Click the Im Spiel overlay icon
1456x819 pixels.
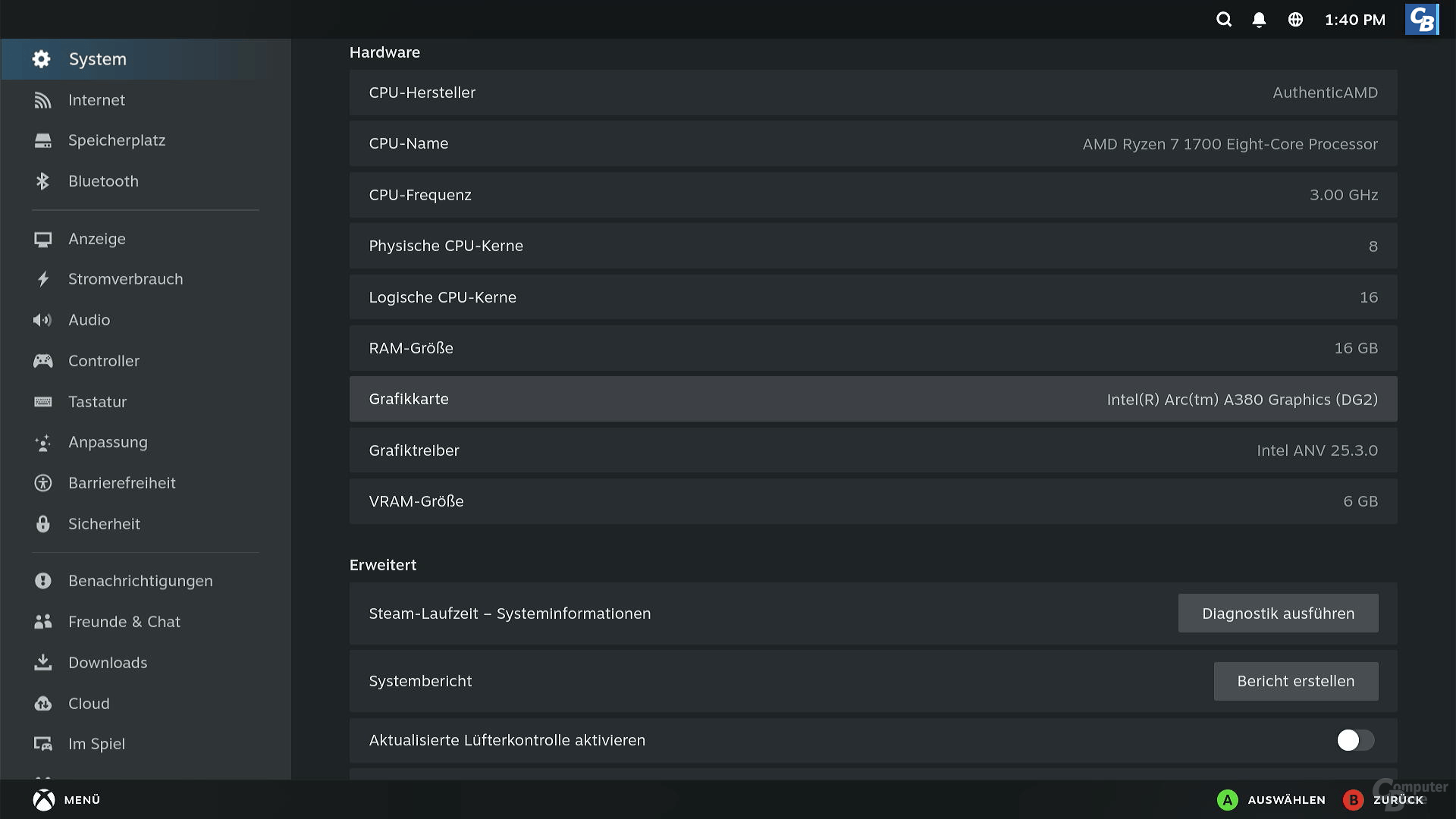[x=42, y=744]
